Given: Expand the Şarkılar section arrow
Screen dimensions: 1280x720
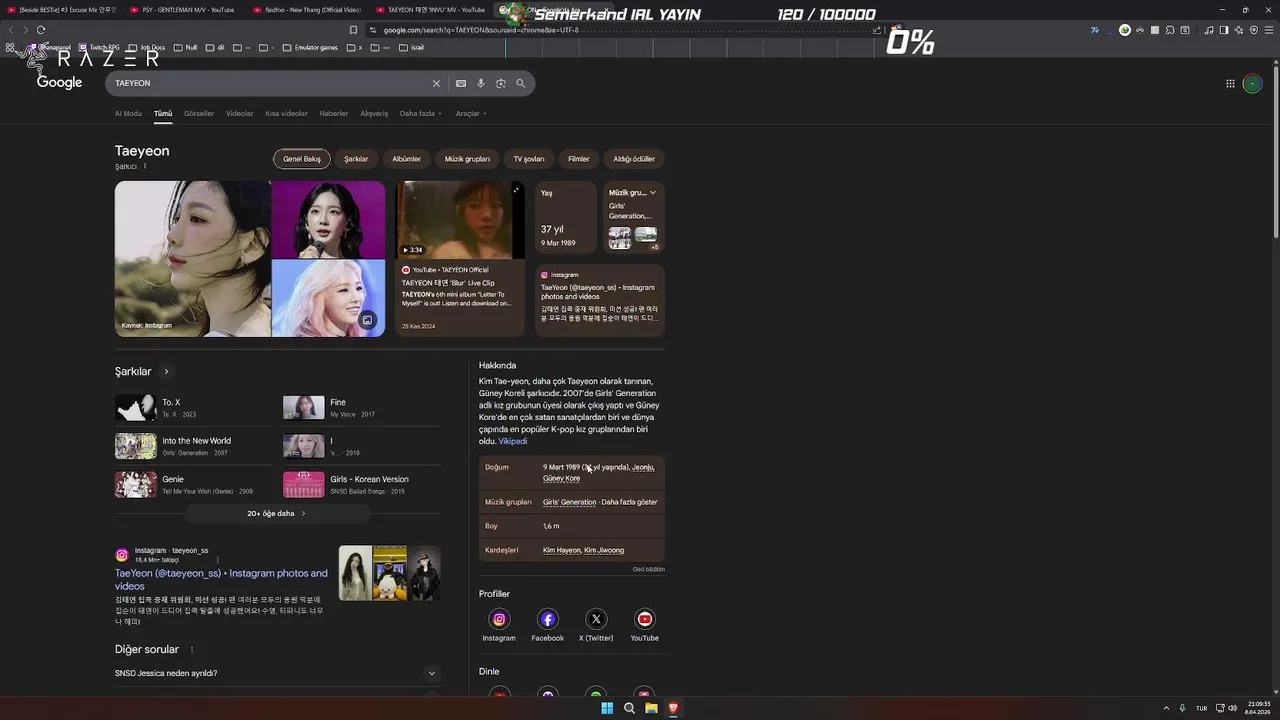Looking at the screenshot, I should 166,372.
